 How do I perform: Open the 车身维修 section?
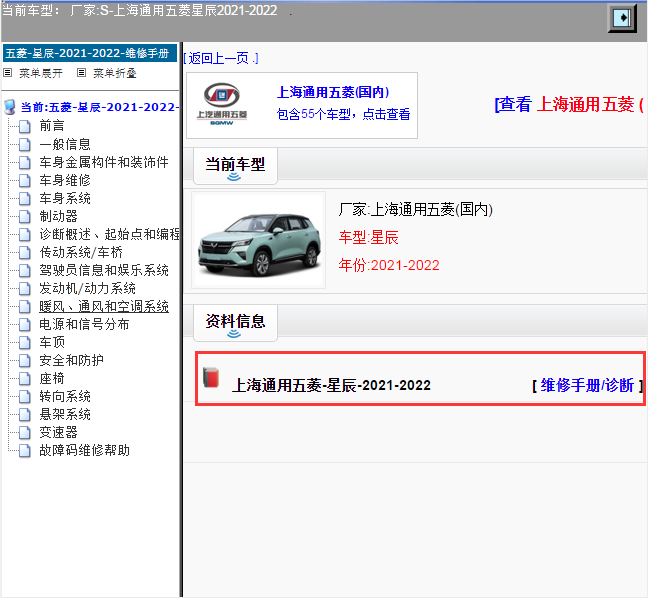[65, 180]
